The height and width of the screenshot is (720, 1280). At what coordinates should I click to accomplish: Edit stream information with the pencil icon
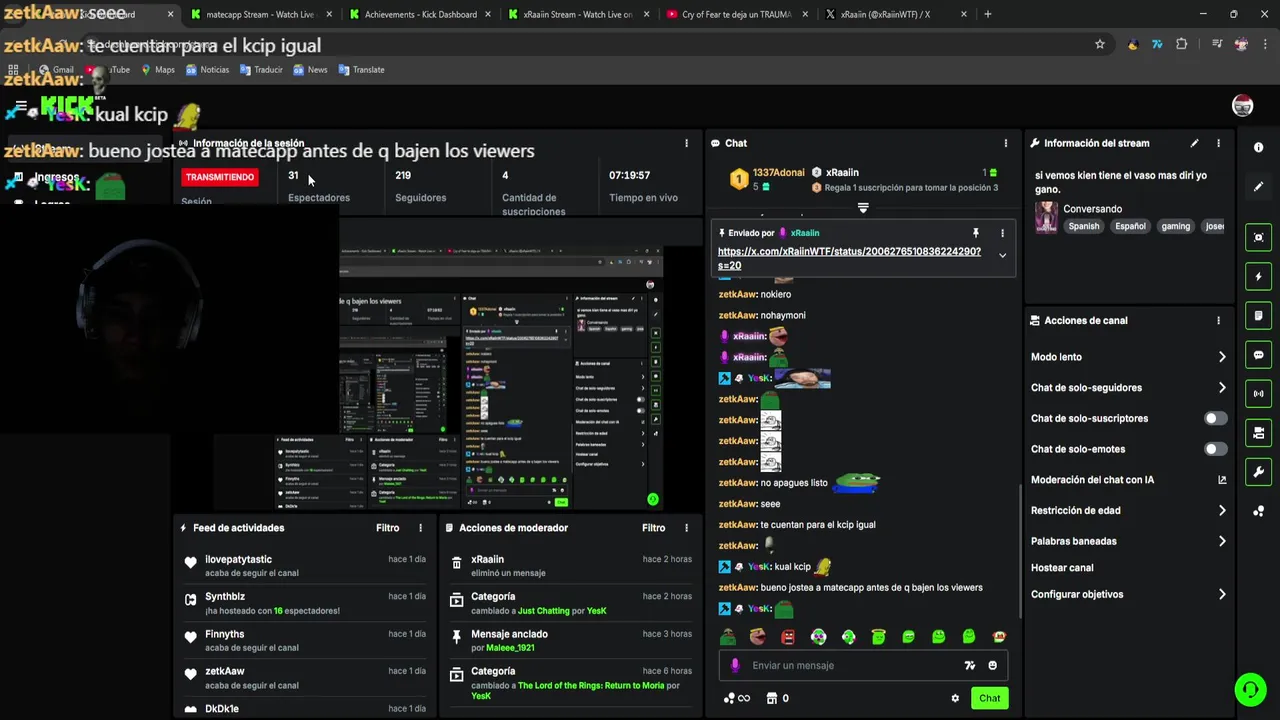[x=1194, y=143]
